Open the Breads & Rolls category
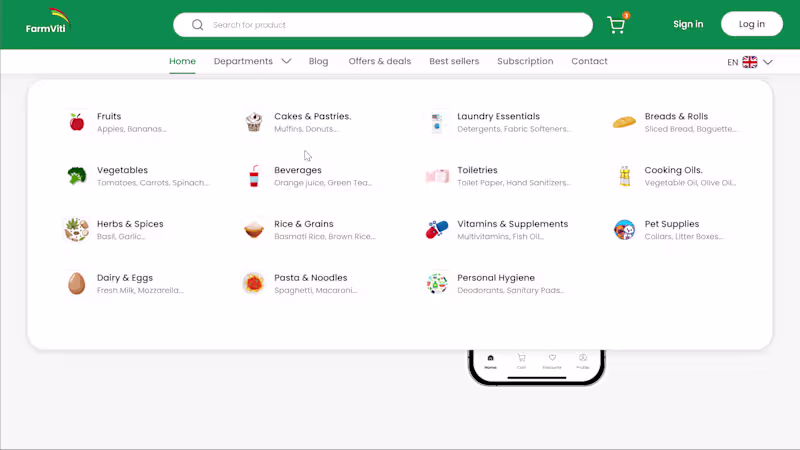The image size is (800, 450). [676, 116]
